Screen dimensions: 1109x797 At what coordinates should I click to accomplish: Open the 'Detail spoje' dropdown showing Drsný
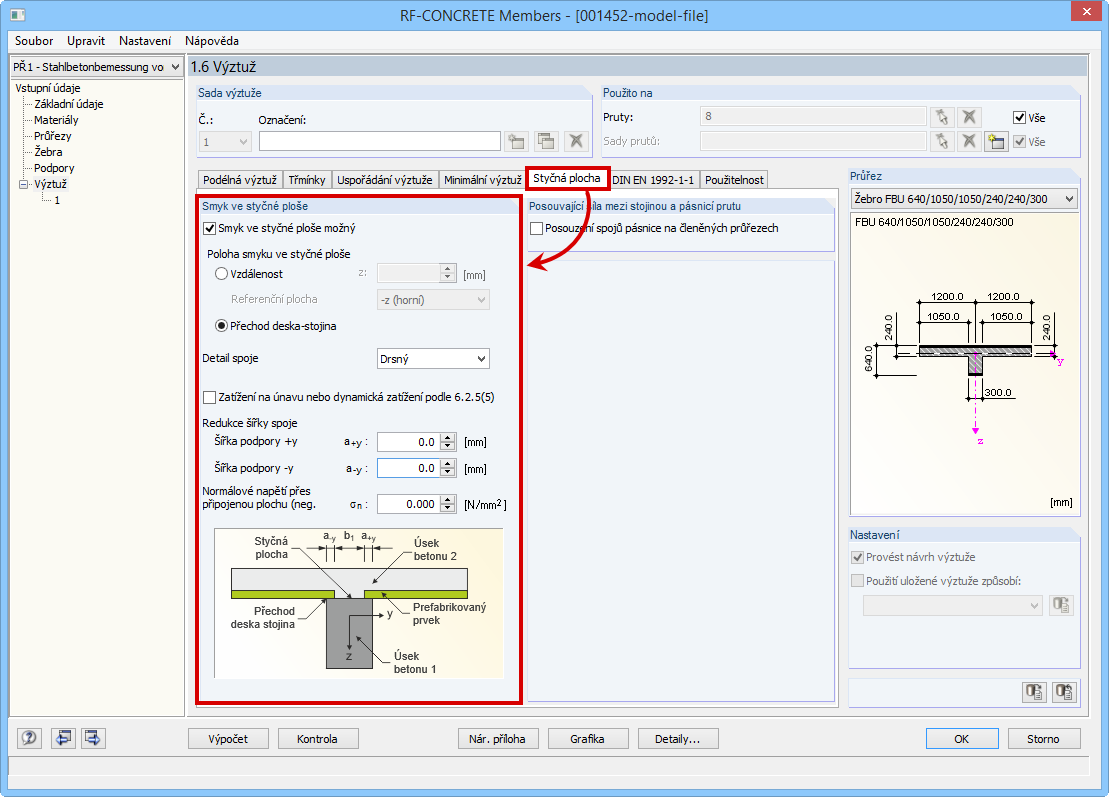pyautogui.click(x=433, y=359)
